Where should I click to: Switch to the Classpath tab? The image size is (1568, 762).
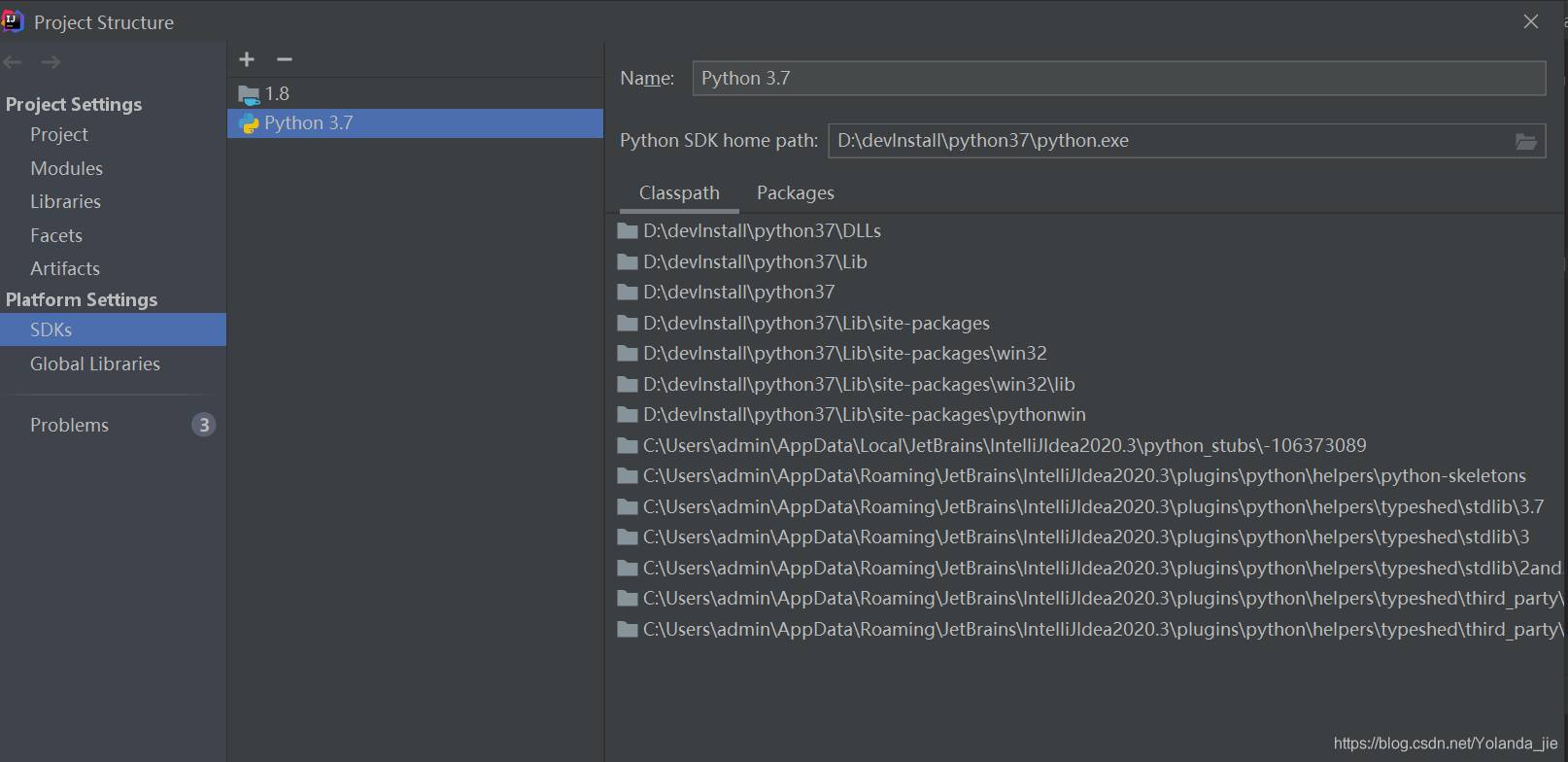[x=679, y=192]
